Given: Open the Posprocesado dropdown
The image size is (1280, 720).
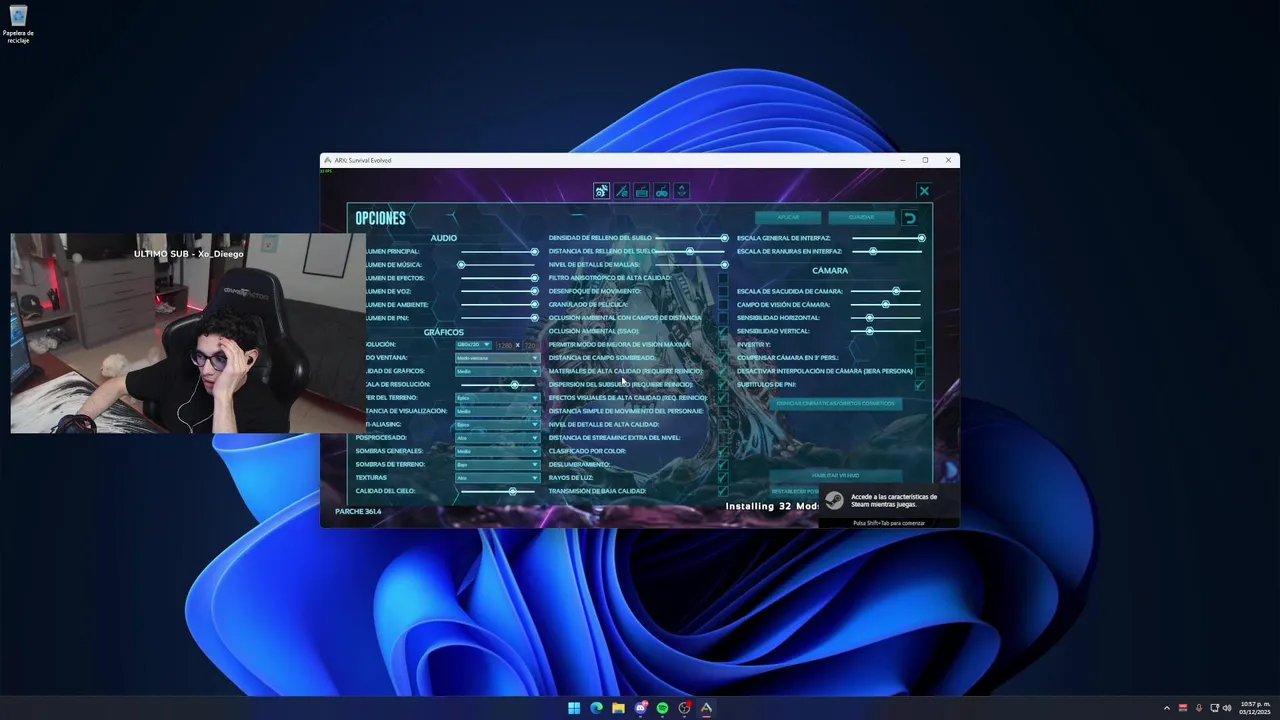Looking at the screenshot, I should [x=497, y=438].
